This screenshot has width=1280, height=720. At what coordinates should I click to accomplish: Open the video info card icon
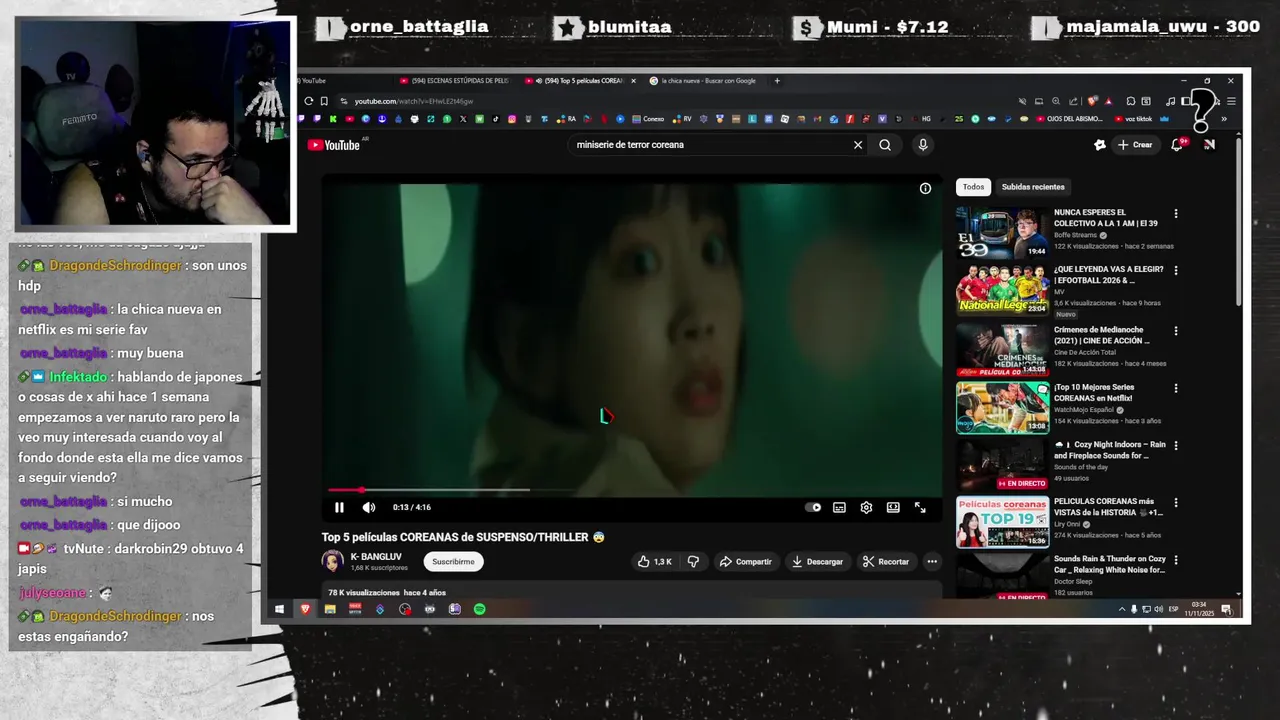[x=925, y=188]
